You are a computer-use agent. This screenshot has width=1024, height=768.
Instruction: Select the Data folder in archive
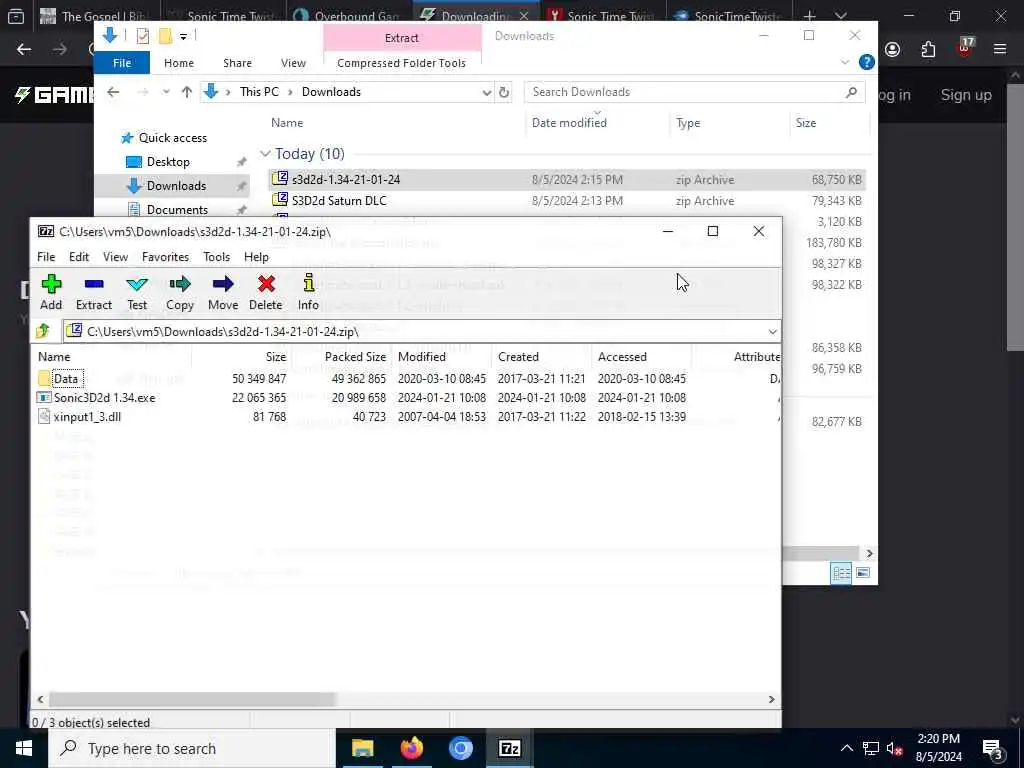(66, 379)
